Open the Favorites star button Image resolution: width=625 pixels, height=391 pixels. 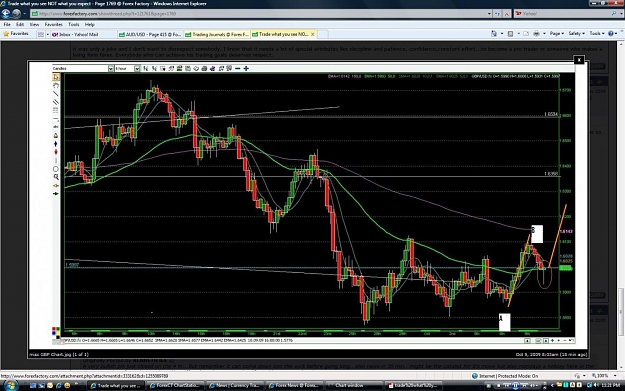click(16, 34)
